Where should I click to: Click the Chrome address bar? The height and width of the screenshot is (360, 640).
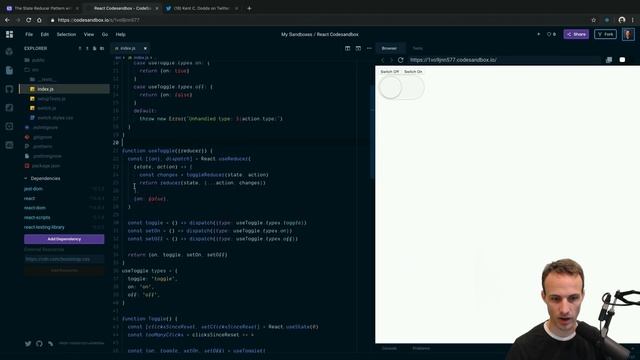(x=318, y=20)
